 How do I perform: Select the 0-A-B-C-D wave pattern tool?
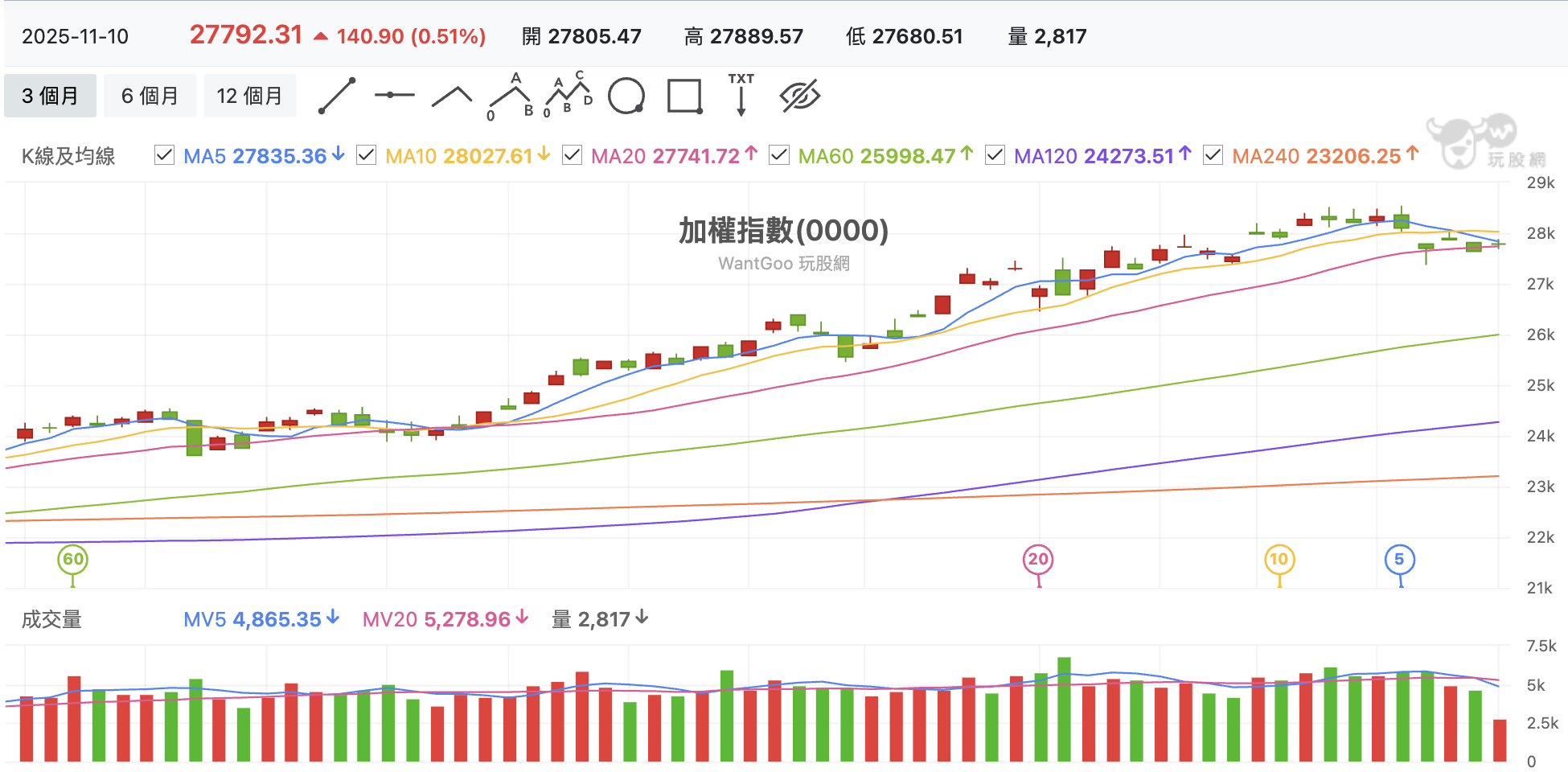click(x=568, y=95)
